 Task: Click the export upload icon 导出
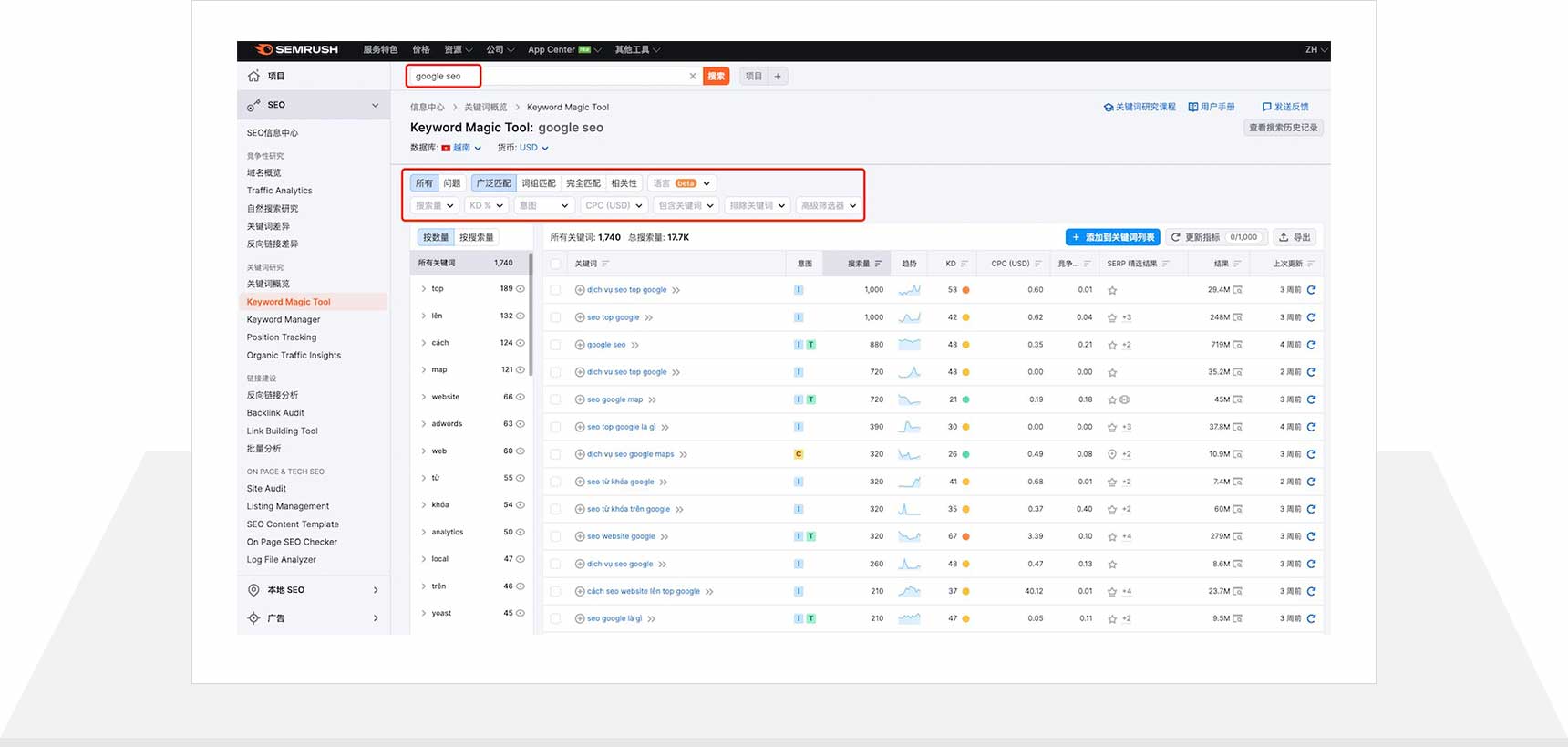(x=1284, y=237)
